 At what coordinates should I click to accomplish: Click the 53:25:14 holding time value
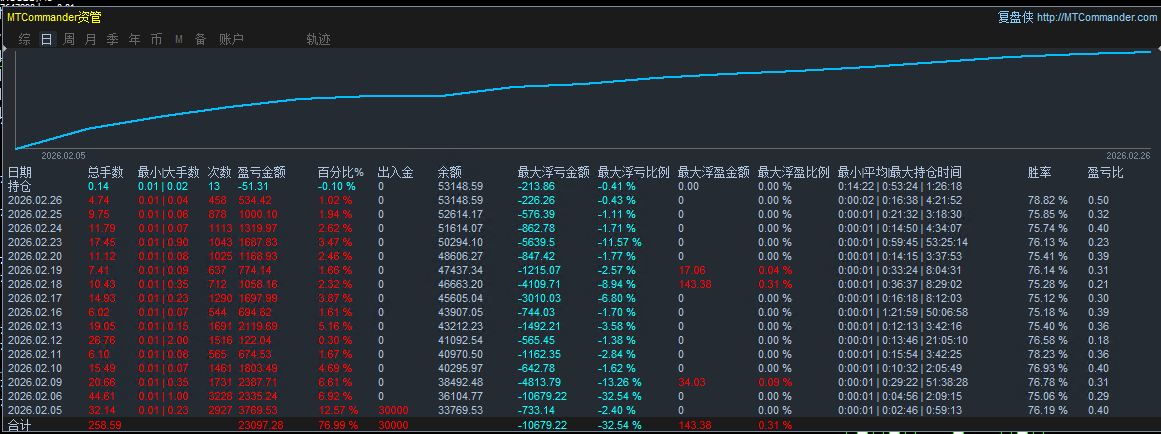[x=945, y=242]
